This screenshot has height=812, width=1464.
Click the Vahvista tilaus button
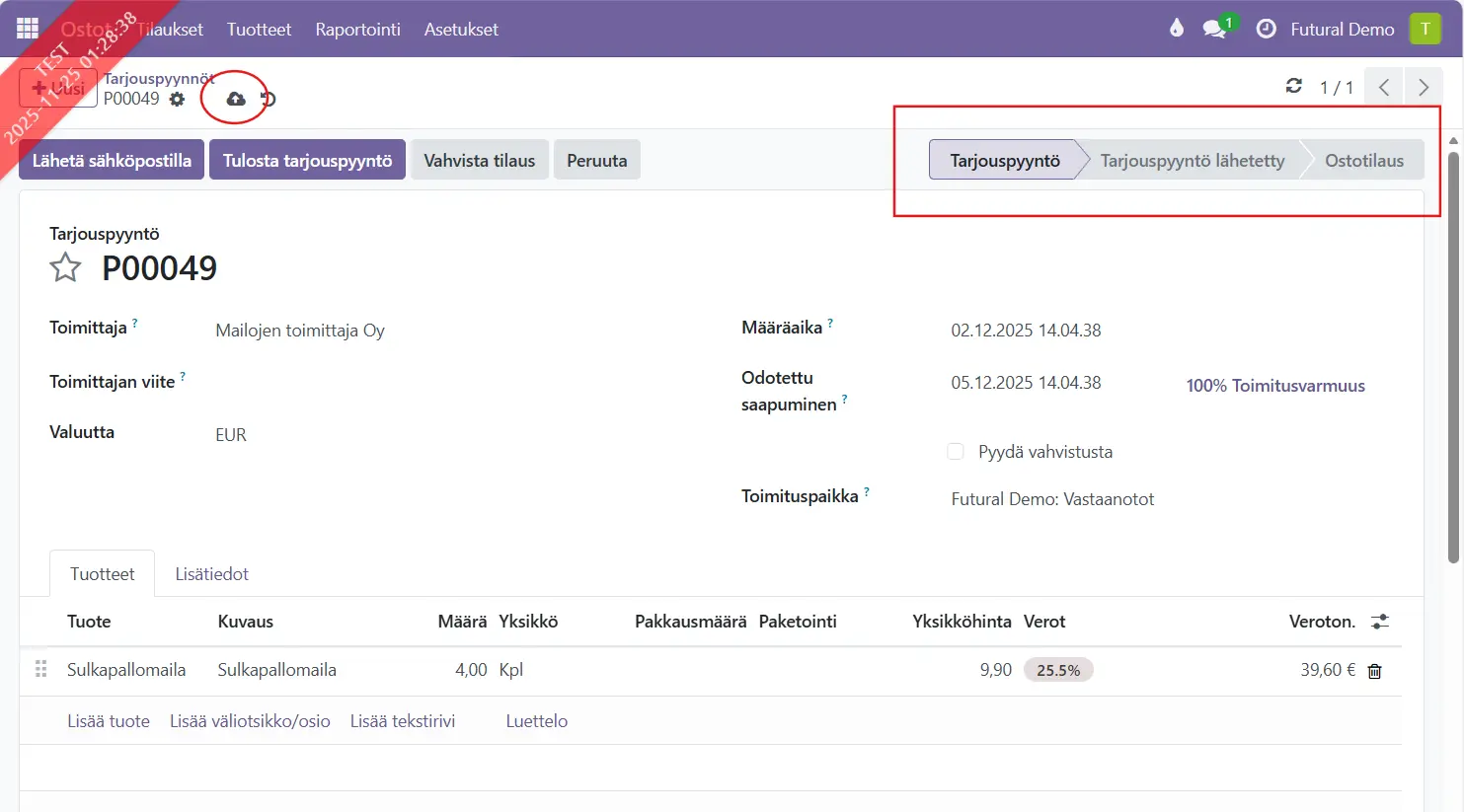479,160
